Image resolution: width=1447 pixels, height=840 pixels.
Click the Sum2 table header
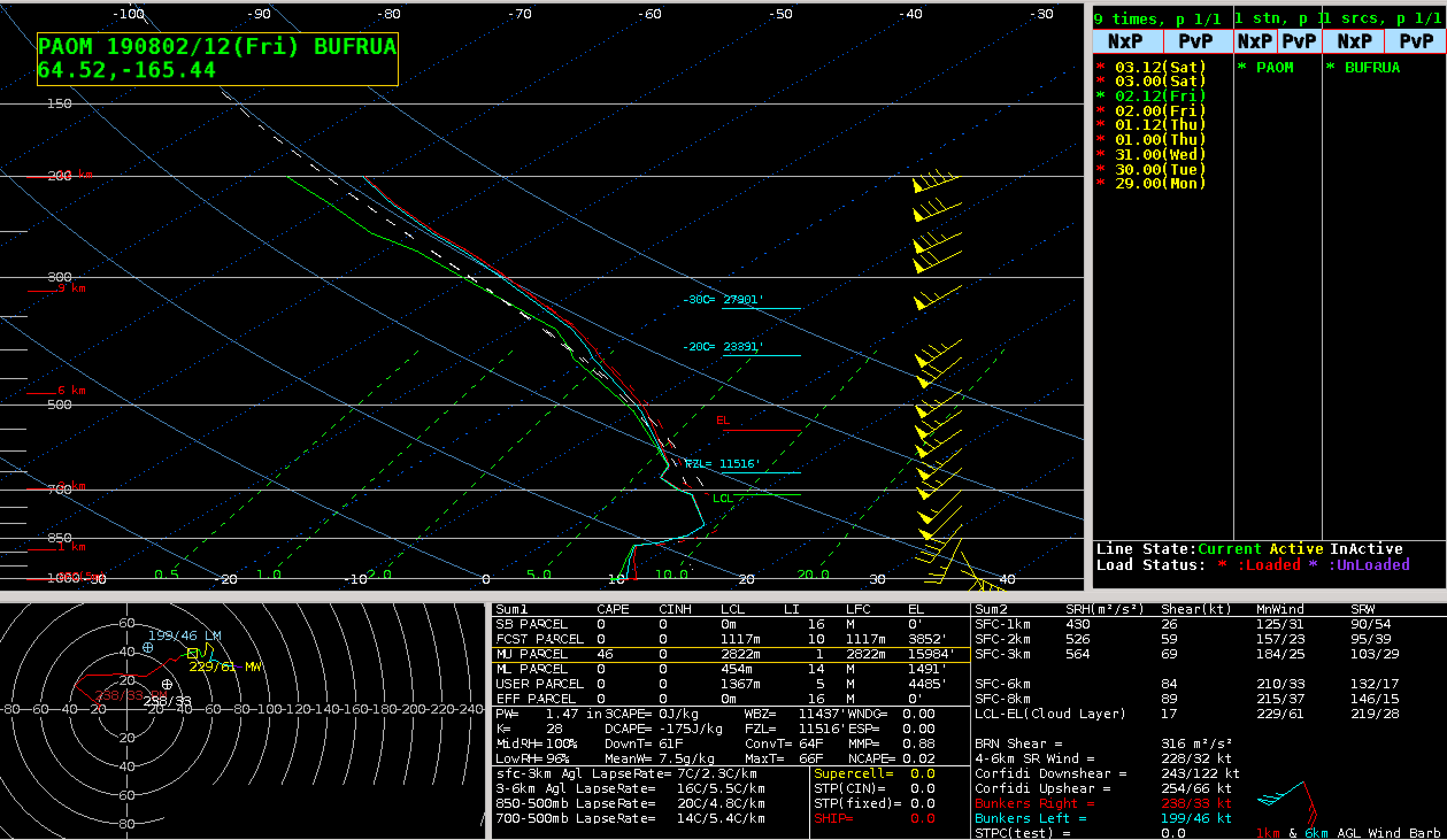tap(991, 609)
